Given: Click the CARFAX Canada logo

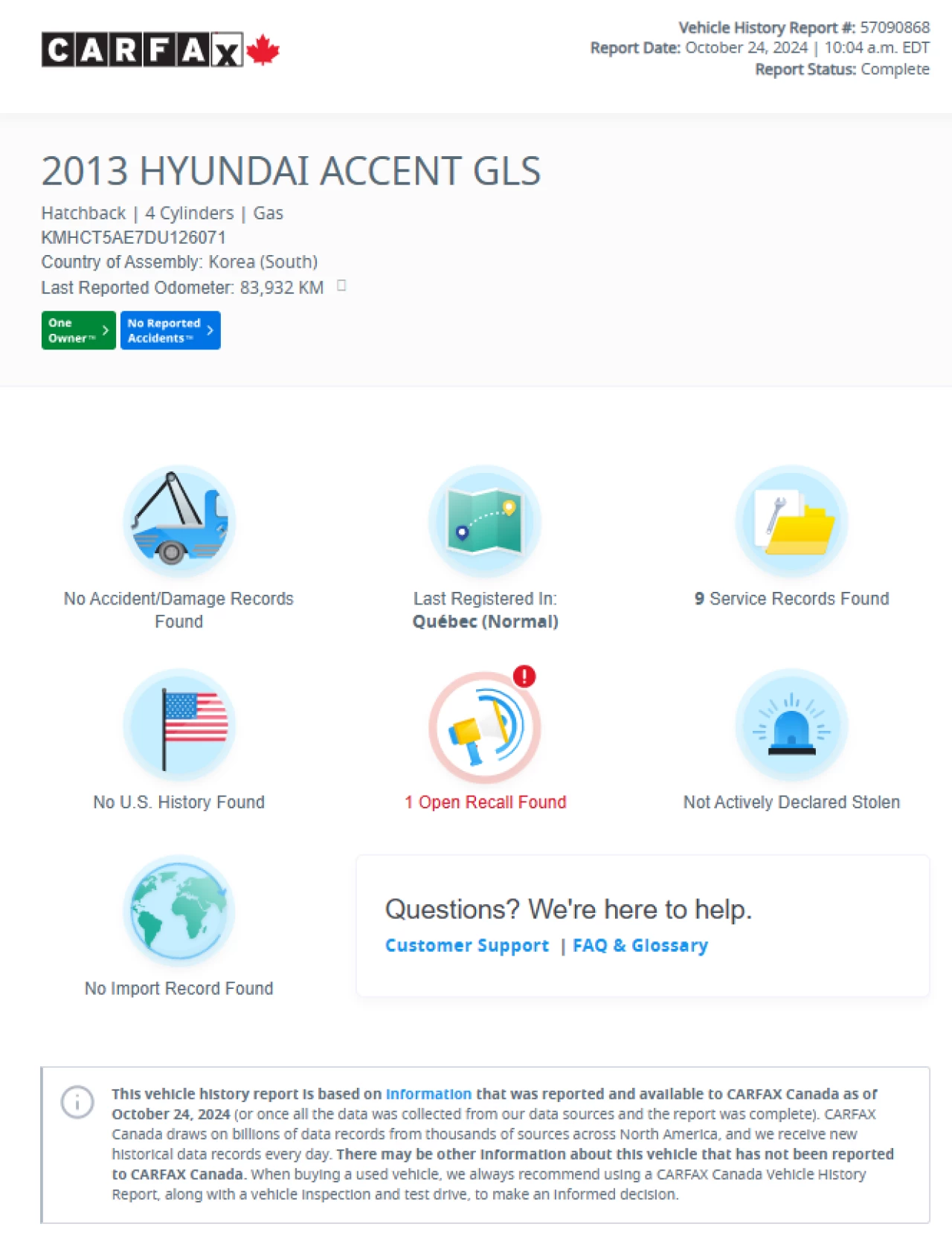Looking at the screenshot, I should pyautogui.click(x=160, y=50).
